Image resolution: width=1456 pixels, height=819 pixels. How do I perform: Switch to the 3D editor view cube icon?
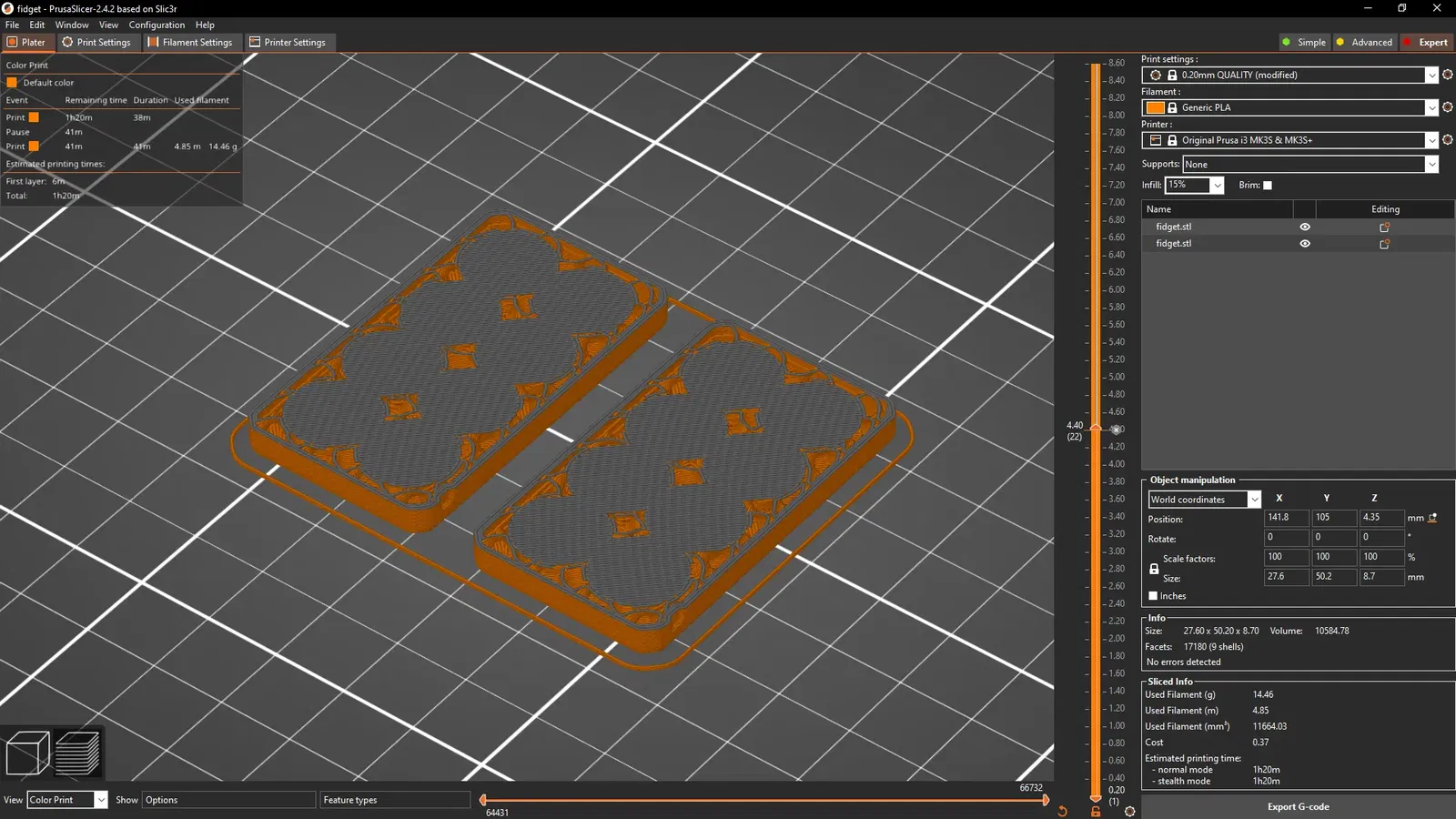click(27, 753)
